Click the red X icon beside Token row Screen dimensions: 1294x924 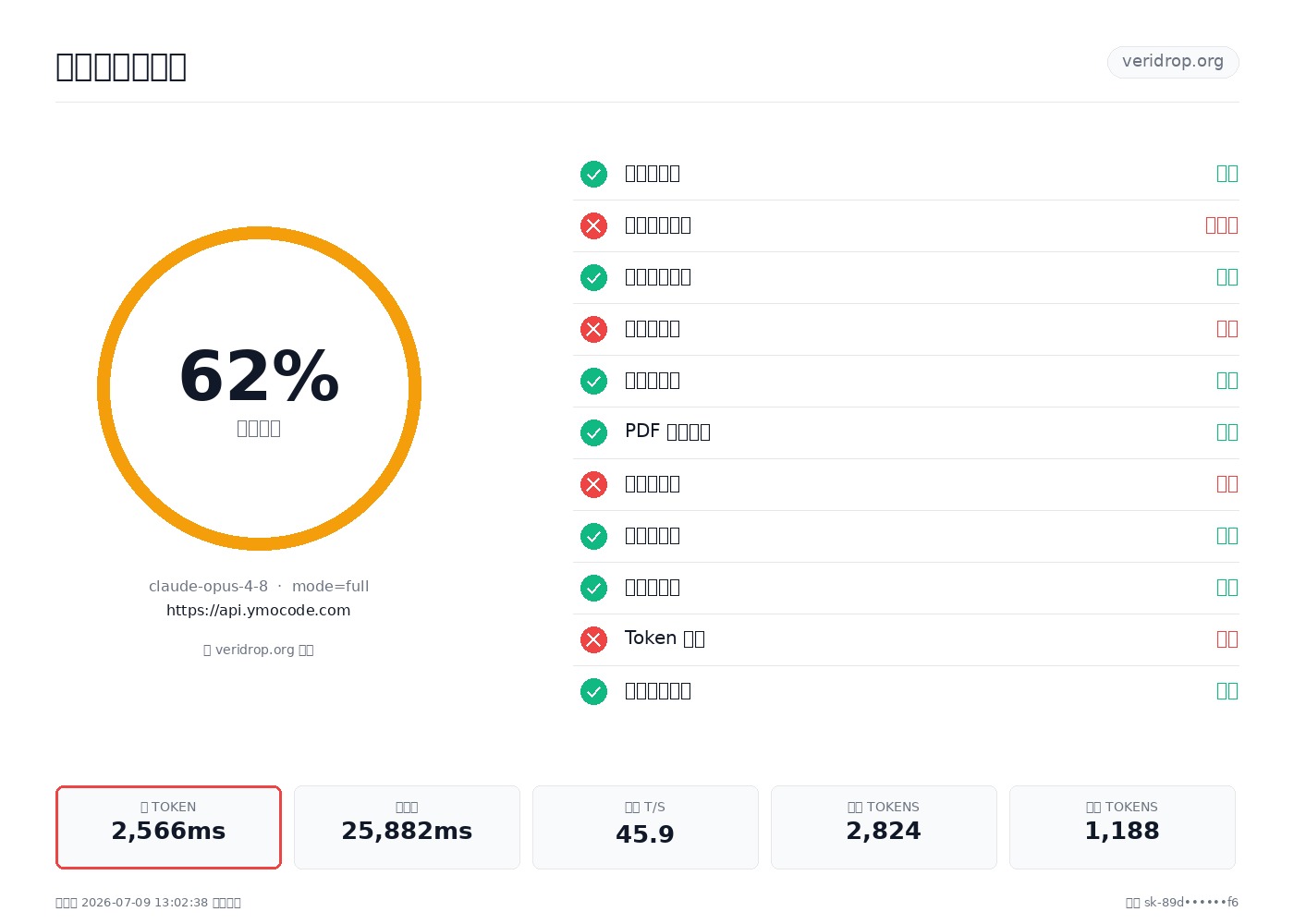tap(593, 639)
